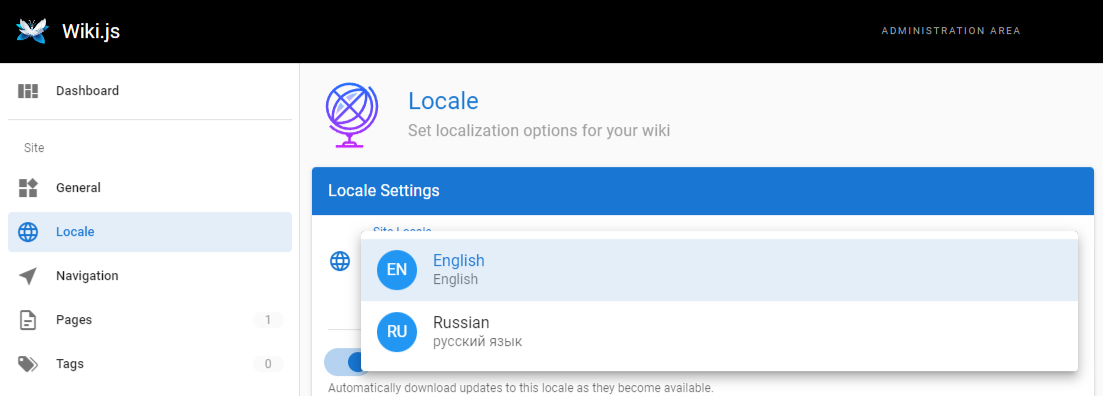Click the Navigation arrow icon
1103x396 pixels.
tap(28, 276)
